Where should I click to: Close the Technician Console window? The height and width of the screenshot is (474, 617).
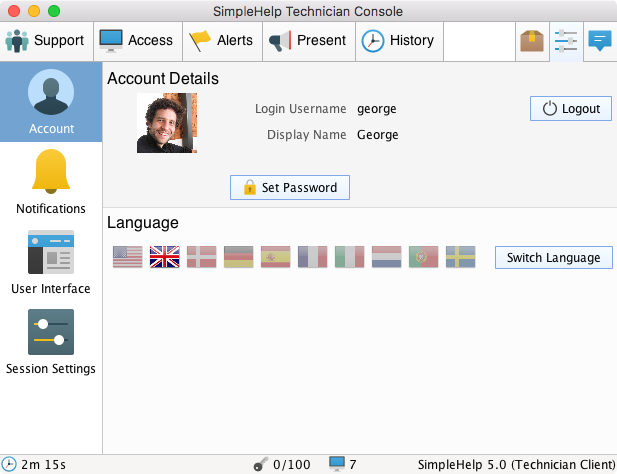point(14,11)
